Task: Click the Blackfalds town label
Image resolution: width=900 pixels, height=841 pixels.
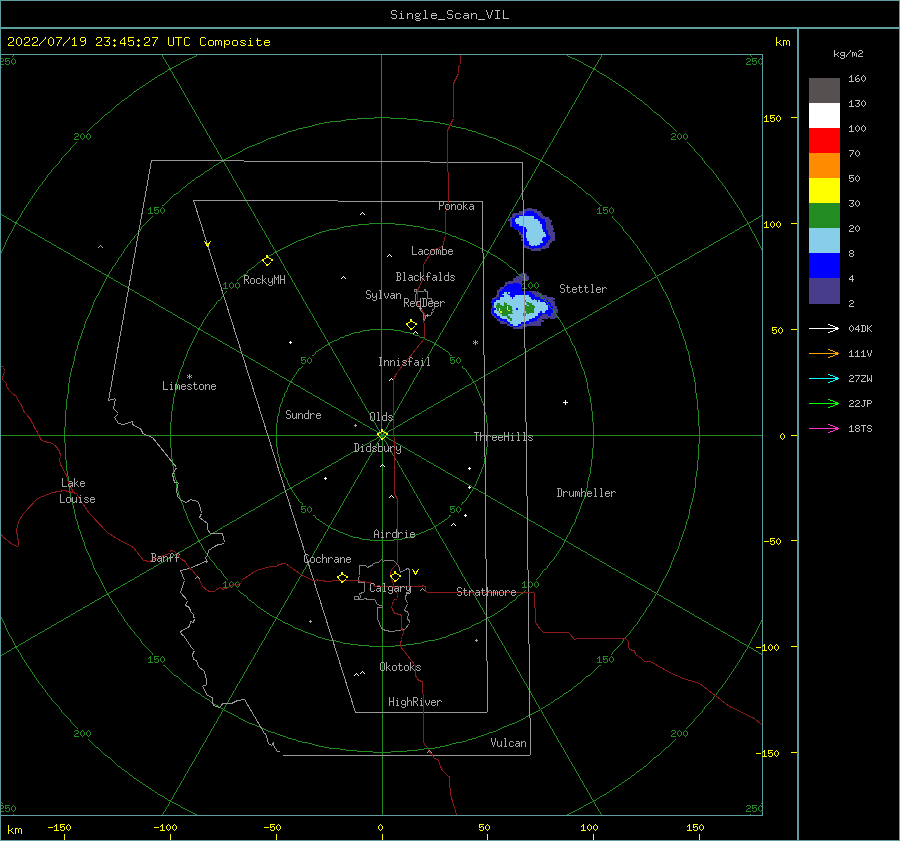Action: click(x=425, y=277)
